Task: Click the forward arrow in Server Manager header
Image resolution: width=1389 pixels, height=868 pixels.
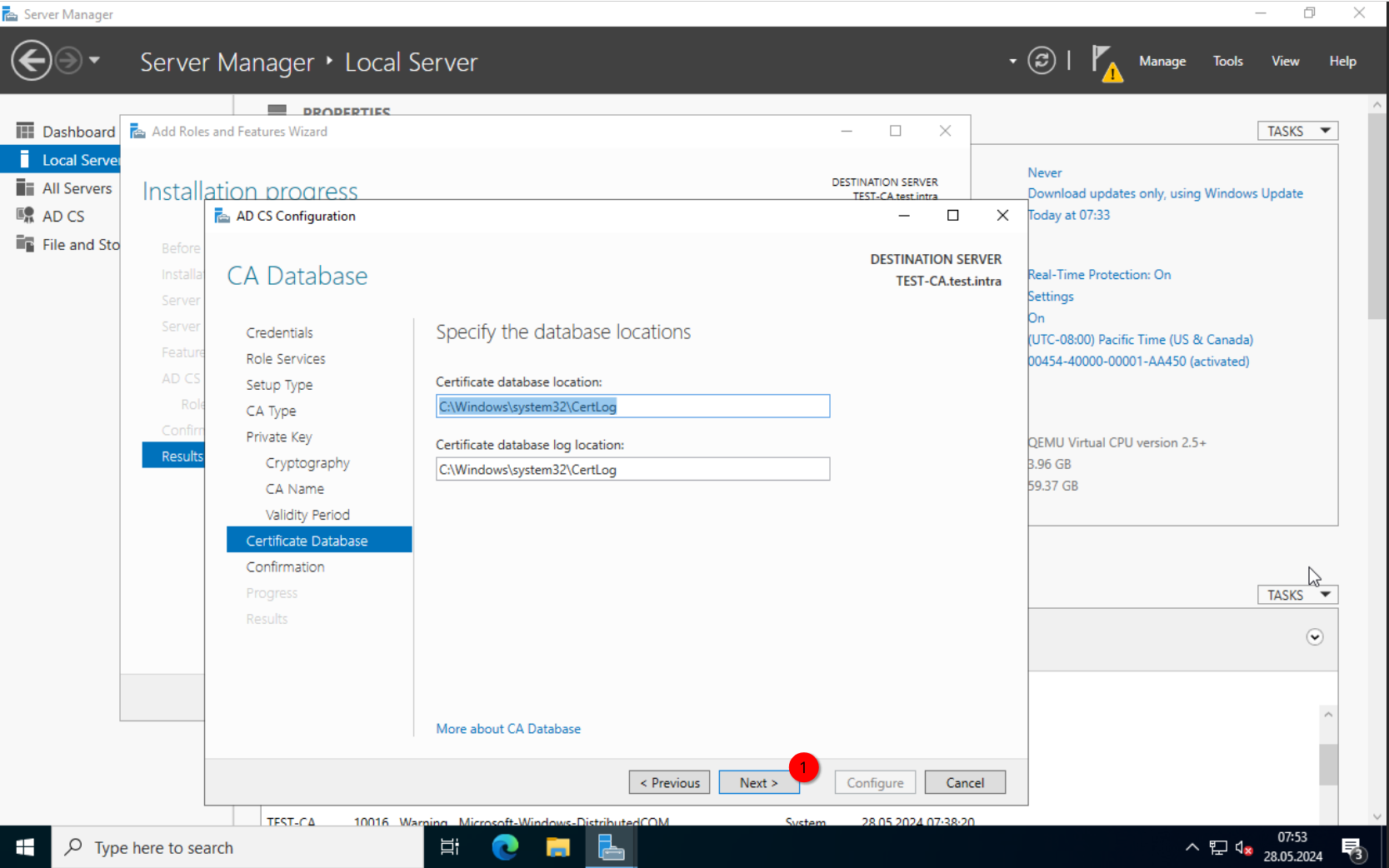Action: [69, 61]
